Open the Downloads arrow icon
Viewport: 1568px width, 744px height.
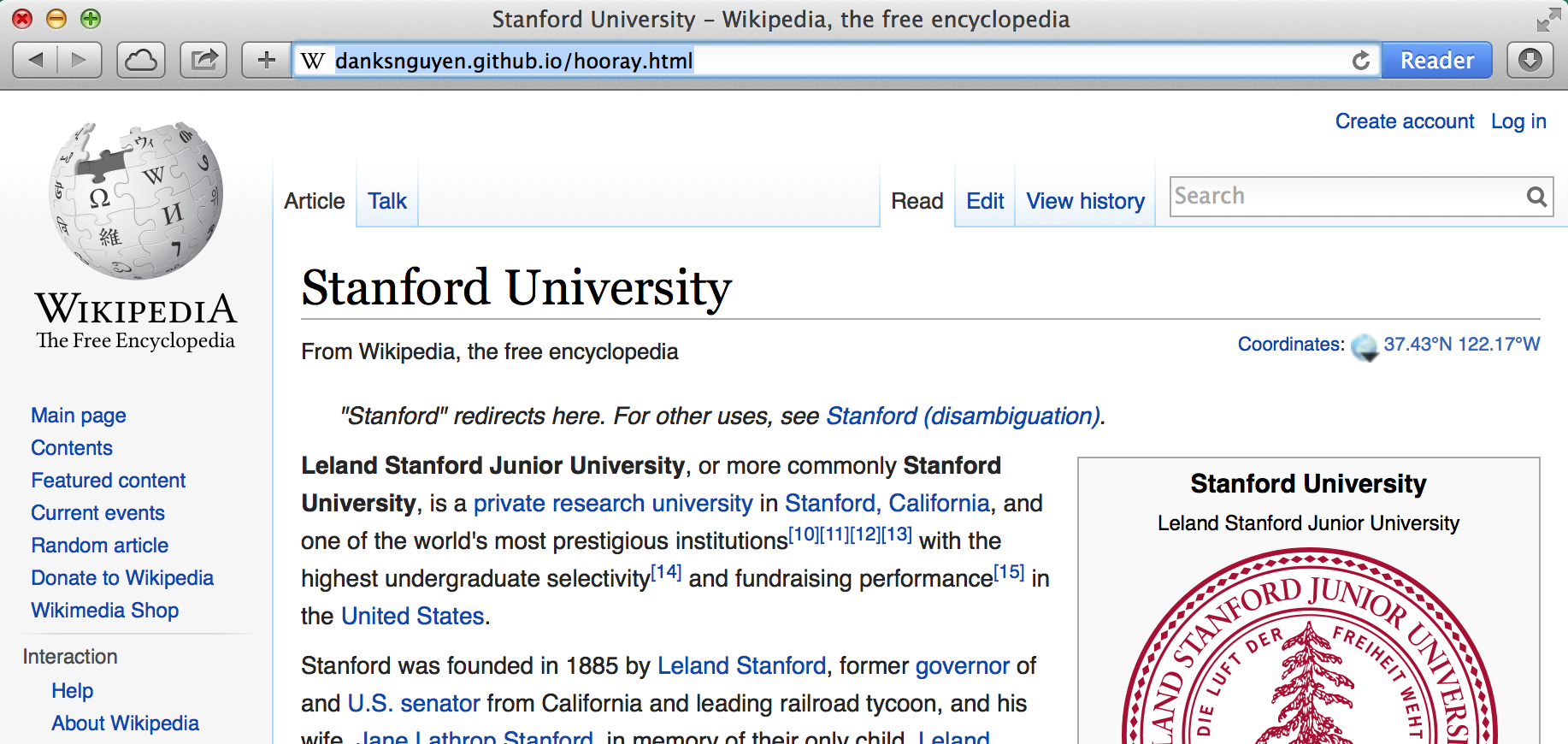(x=1530, y=61)
